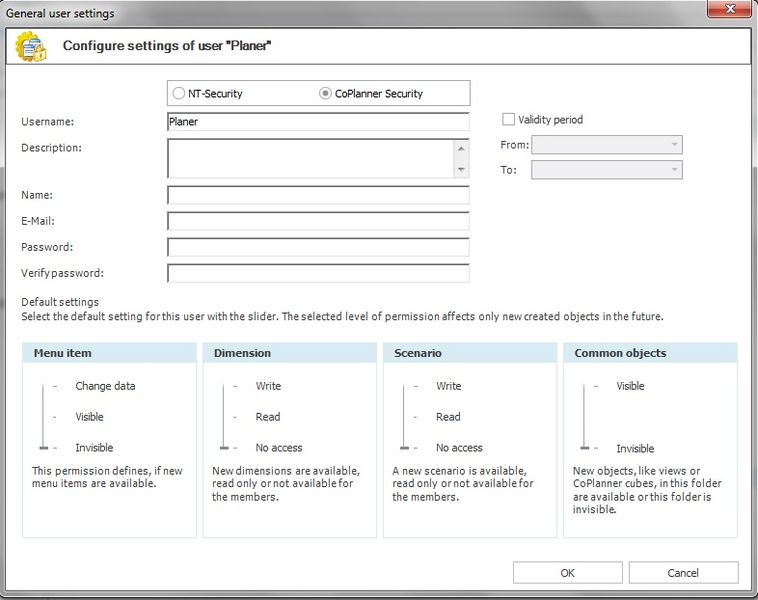
Task: Click the Description scroll up arrow
Action: (x=461, y=148)
